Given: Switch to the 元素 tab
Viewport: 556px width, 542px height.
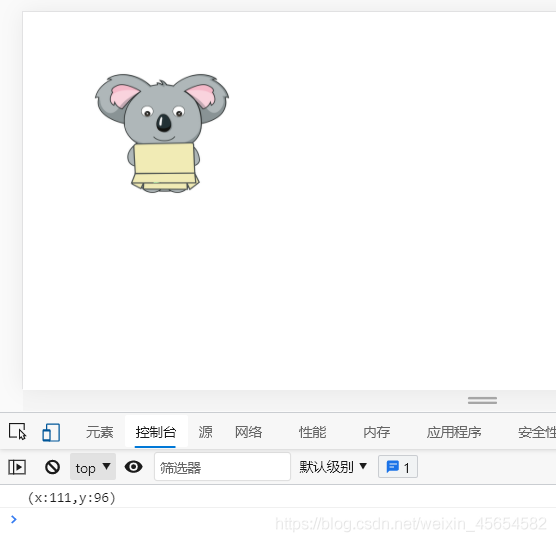Looking at the screenshot, I should click(100, 432).
